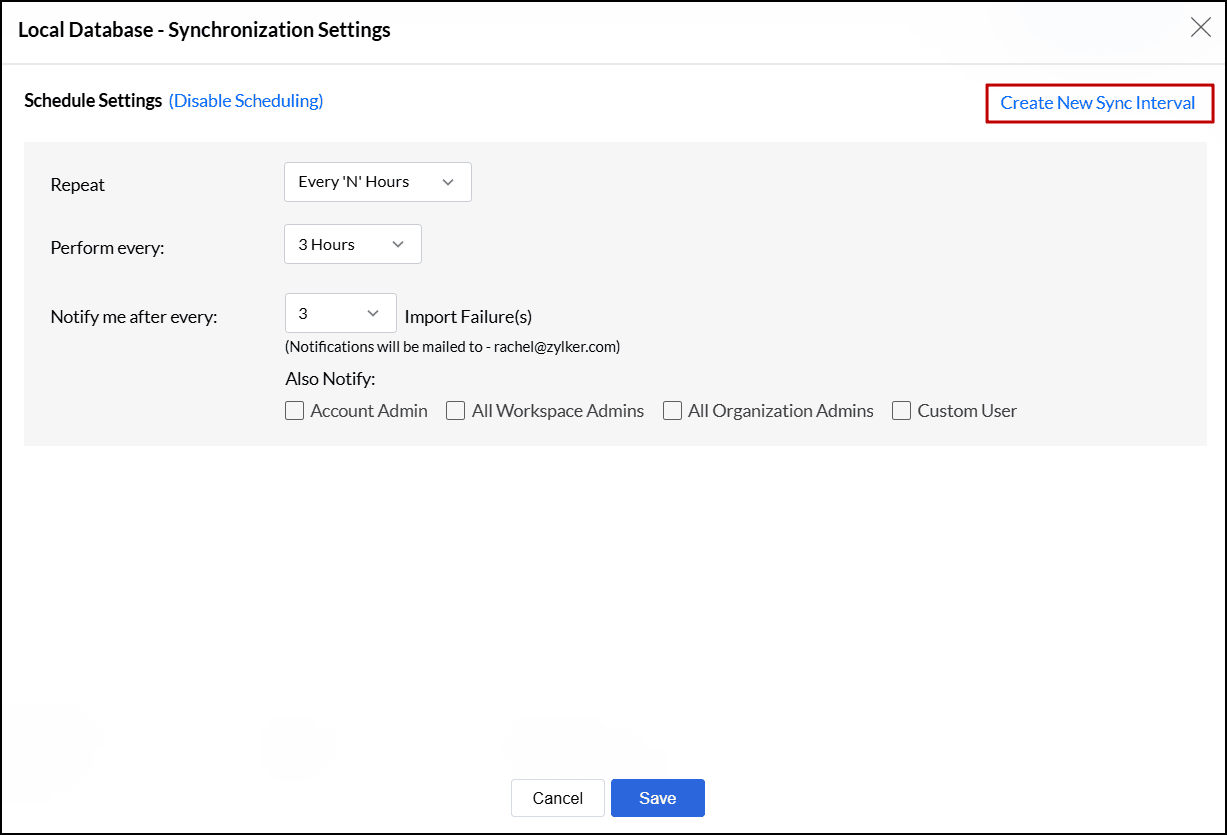Adjust the import failure threshold of 3
This screenshot has width=1227, height=835.
pos(315,313)
